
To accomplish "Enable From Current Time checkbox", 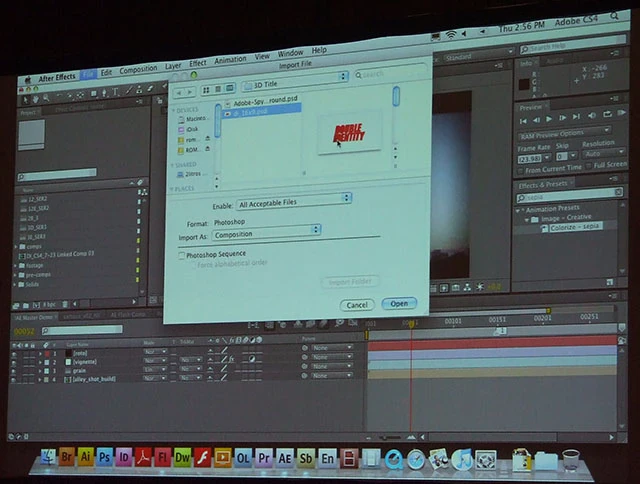I will pos(520,171).
